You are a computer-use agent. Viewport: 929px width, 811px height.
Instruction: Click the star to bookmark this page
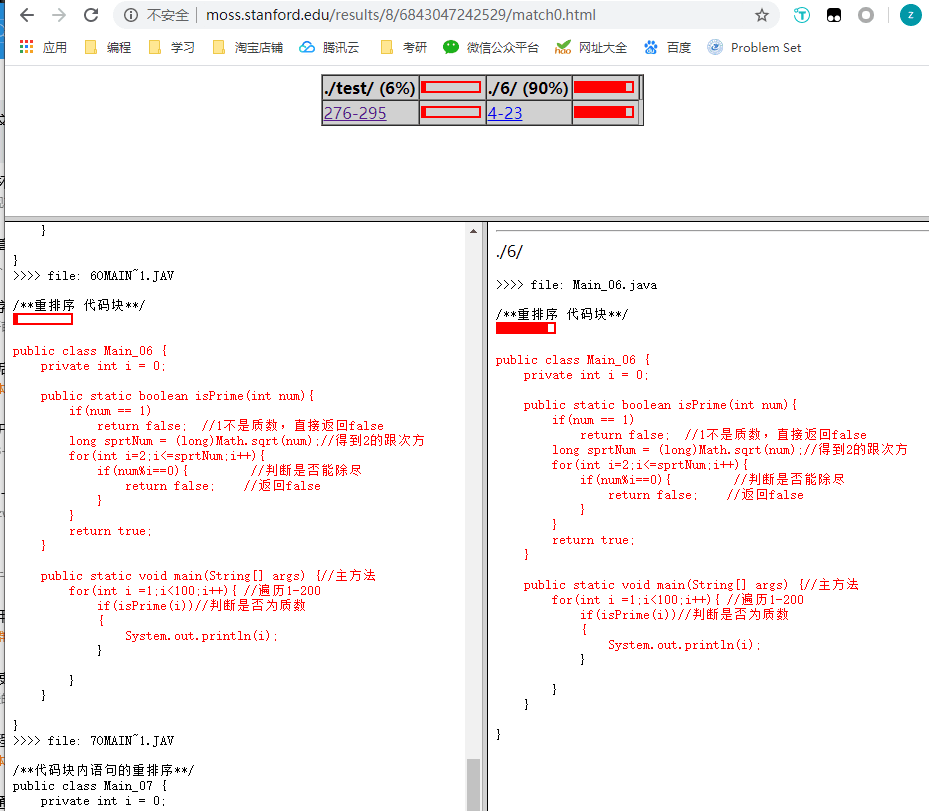click(x=763, y=16)
